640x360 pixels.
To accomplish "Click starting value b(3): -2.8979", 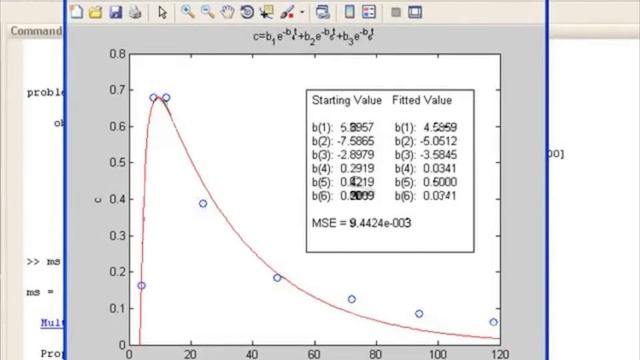I will [x=343, y=155].
